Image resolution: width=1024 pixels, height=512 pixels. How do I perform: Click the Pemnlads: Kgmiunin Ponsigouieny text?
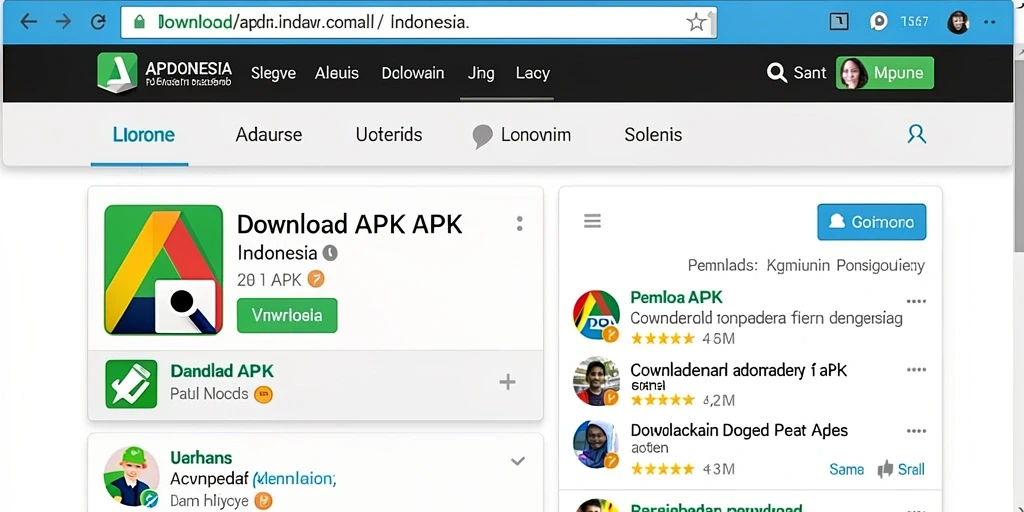806,266
